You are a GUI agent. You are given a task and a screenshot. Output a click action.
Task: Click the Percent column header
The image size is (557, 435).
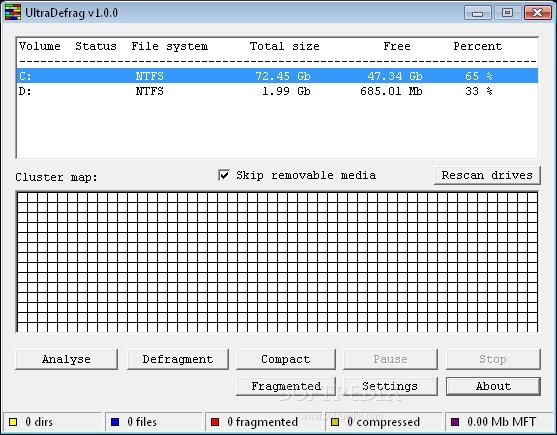coord(478,46)
